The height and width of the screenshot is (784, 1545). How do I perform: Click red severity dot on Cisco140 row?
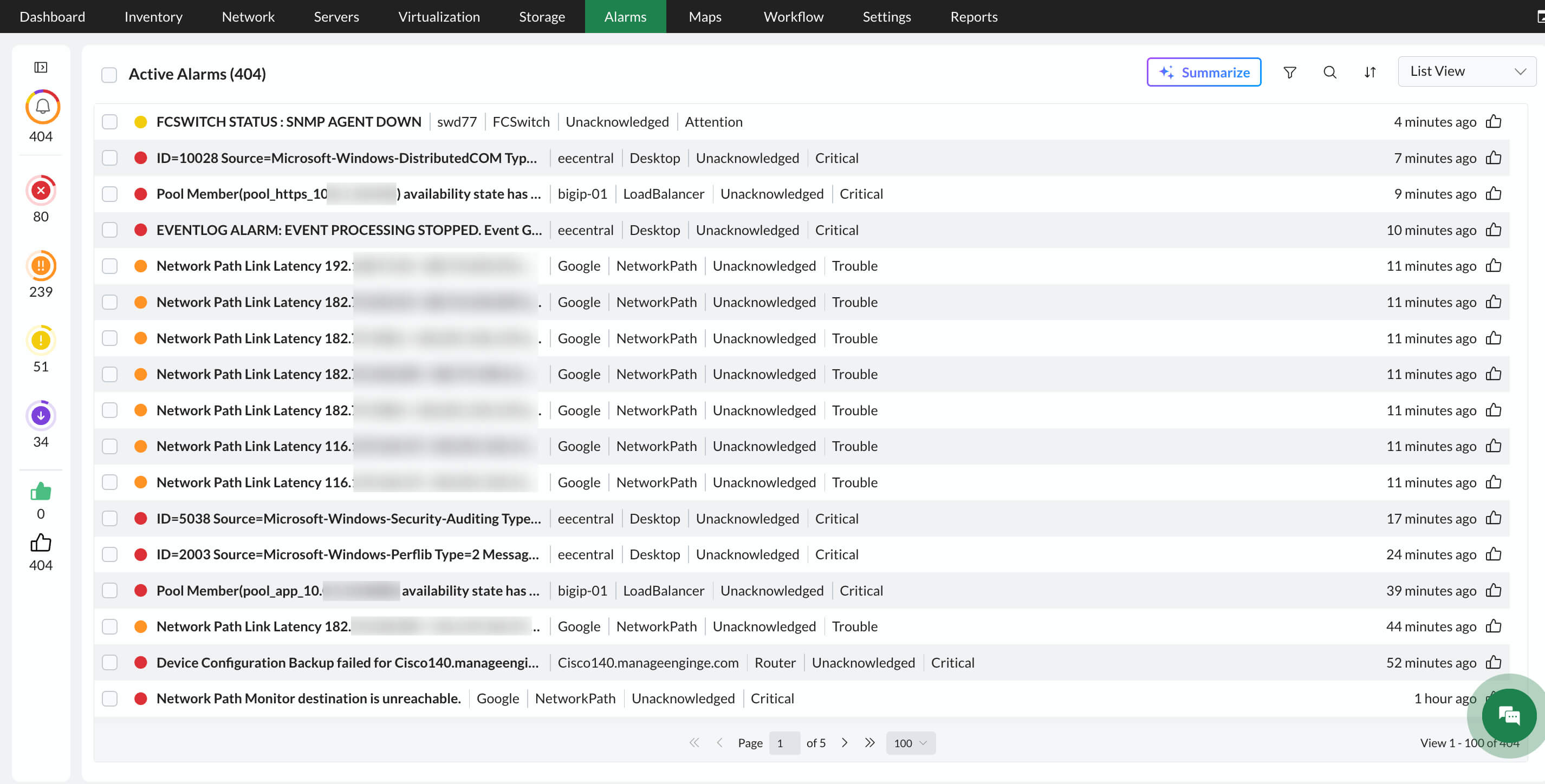click(x=140, y=662)
